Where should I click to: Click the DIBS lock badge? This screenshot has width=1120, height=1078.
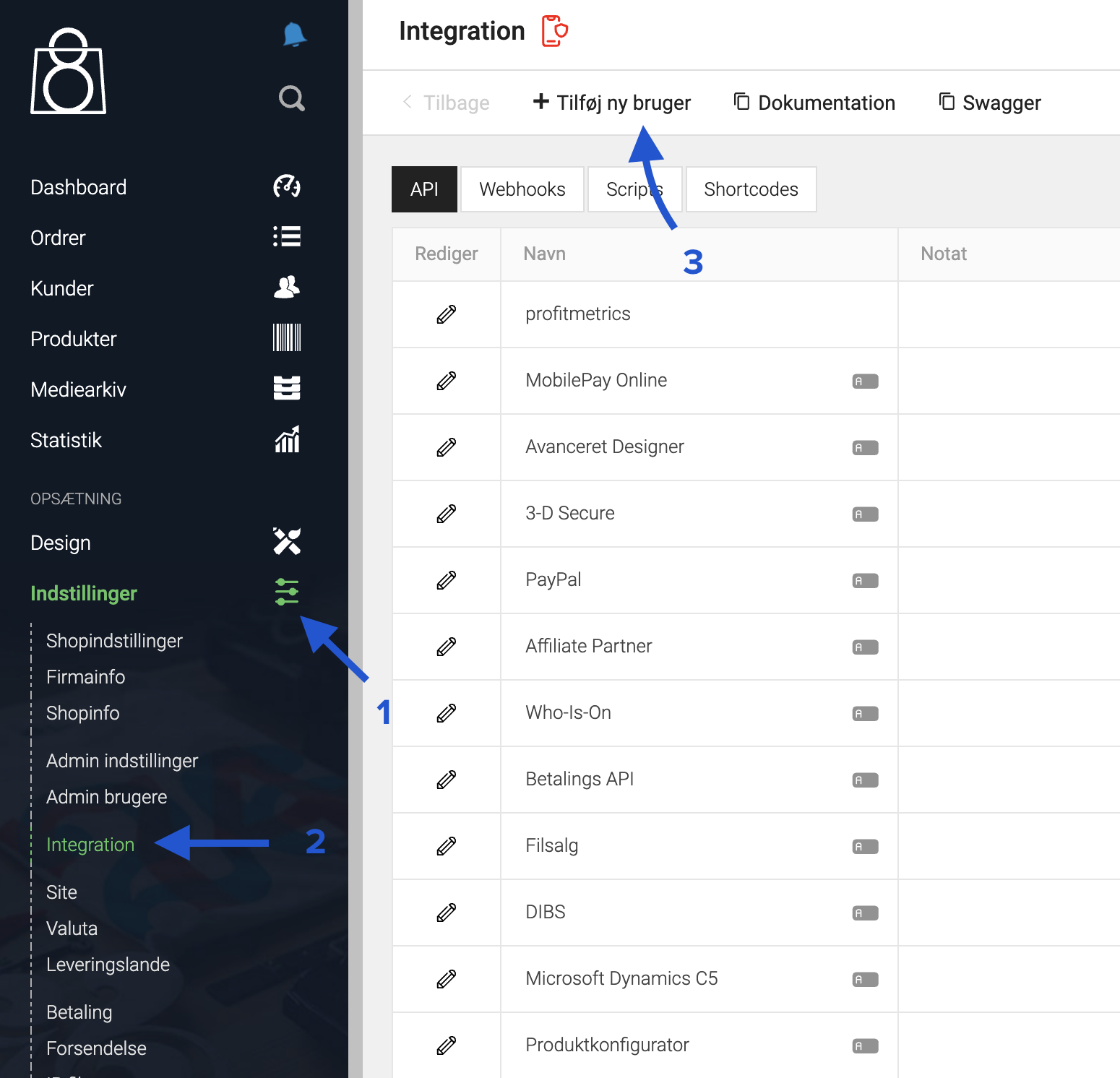coord(865,913)
